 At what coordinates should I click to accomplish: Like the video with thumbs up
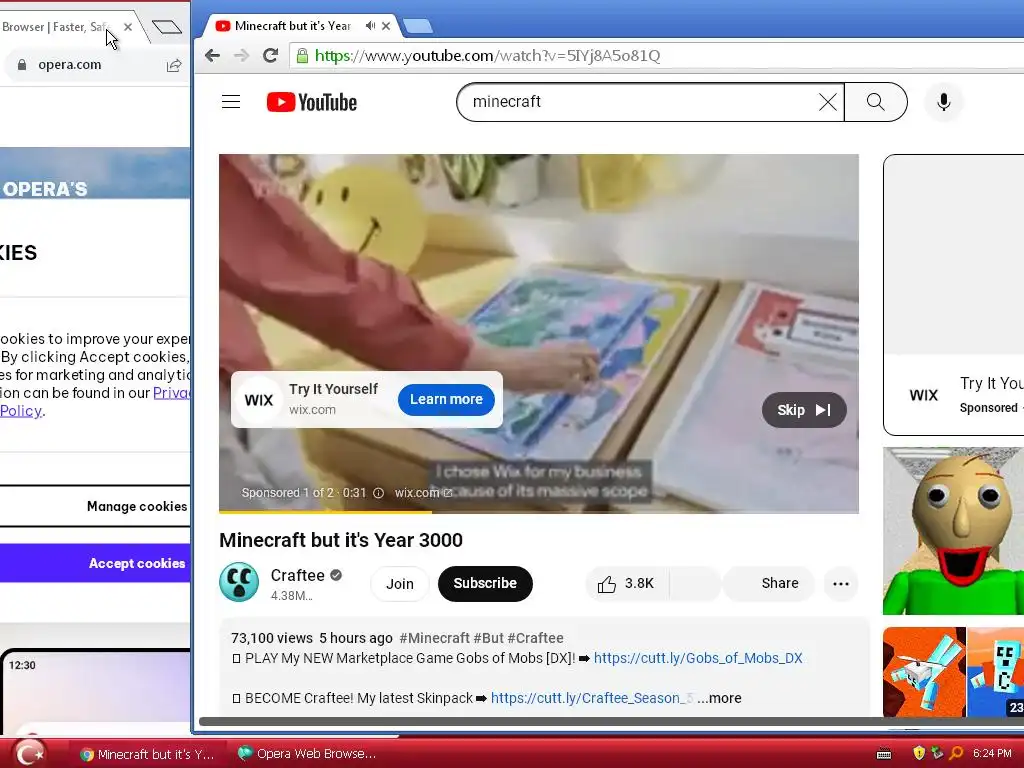point(626,584)
